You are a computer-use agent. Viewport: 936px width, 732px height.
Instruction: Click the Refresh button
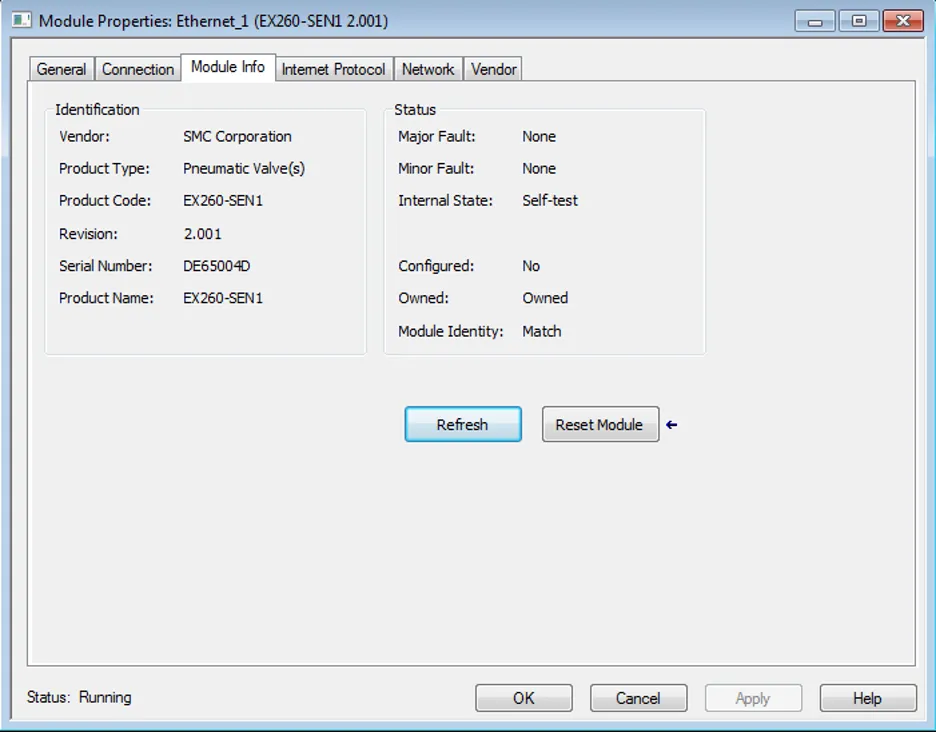tap(463, 425)
